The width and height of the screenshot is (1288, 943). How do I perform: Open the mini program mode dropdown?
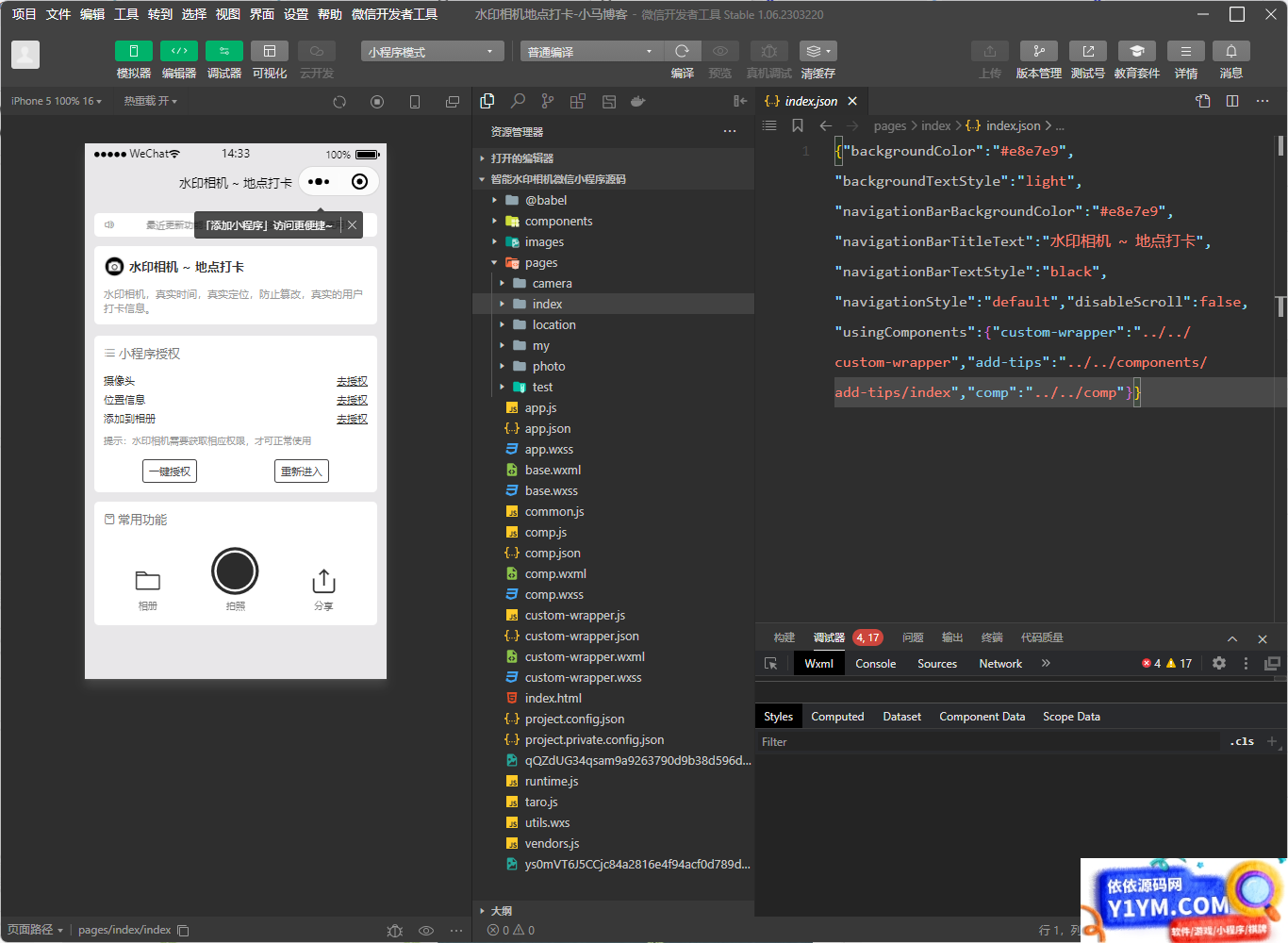pyautogui.click(x=433, y=52)
